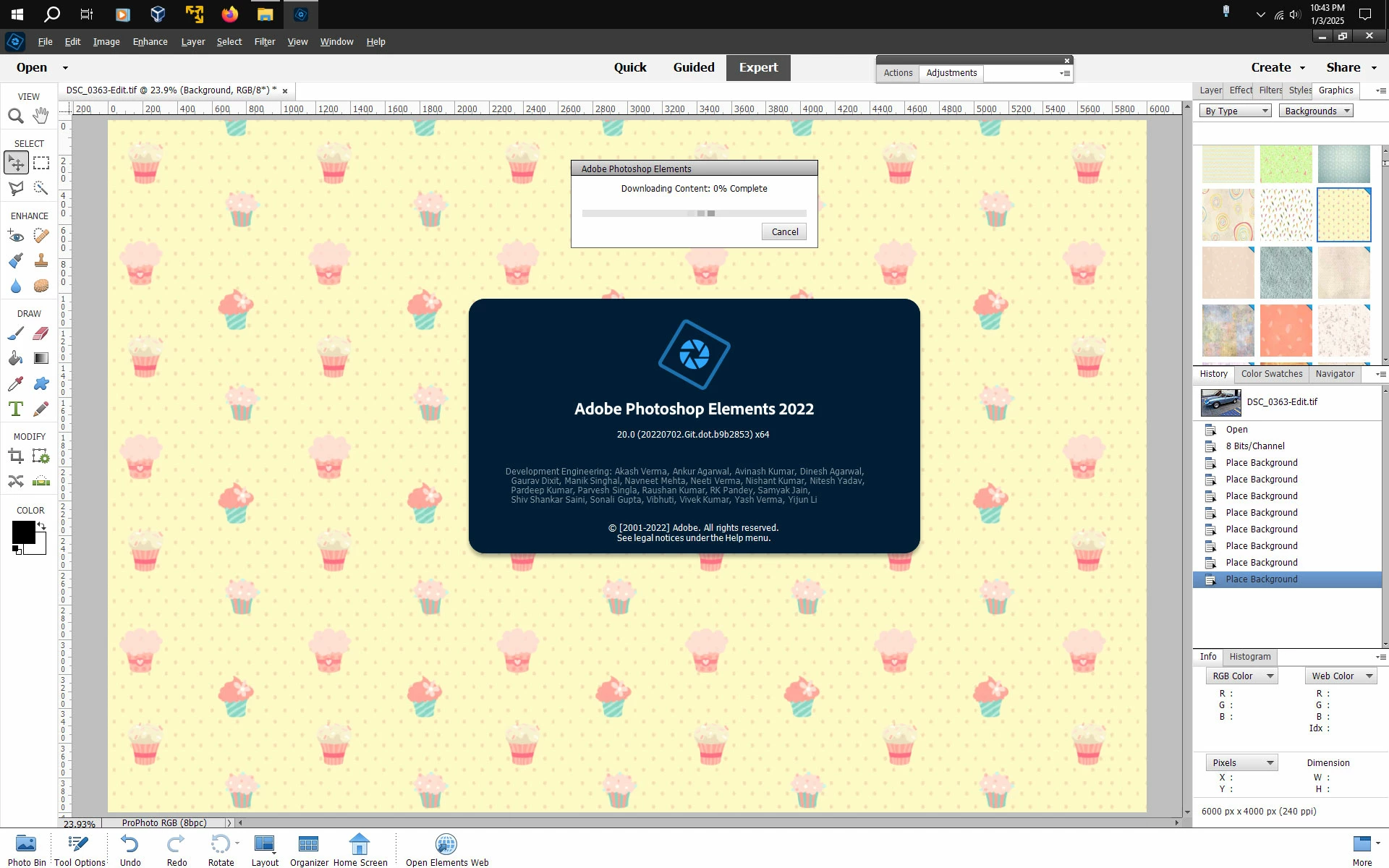The height and width of the screenshot is (868, 1389).
Task: Expand the Backgrounds category dropdown
Action: (x=1316, y=111)
